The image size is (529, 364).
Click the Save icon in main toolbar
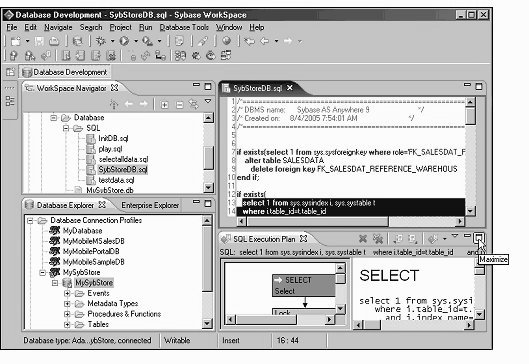[x=39, y=41]
